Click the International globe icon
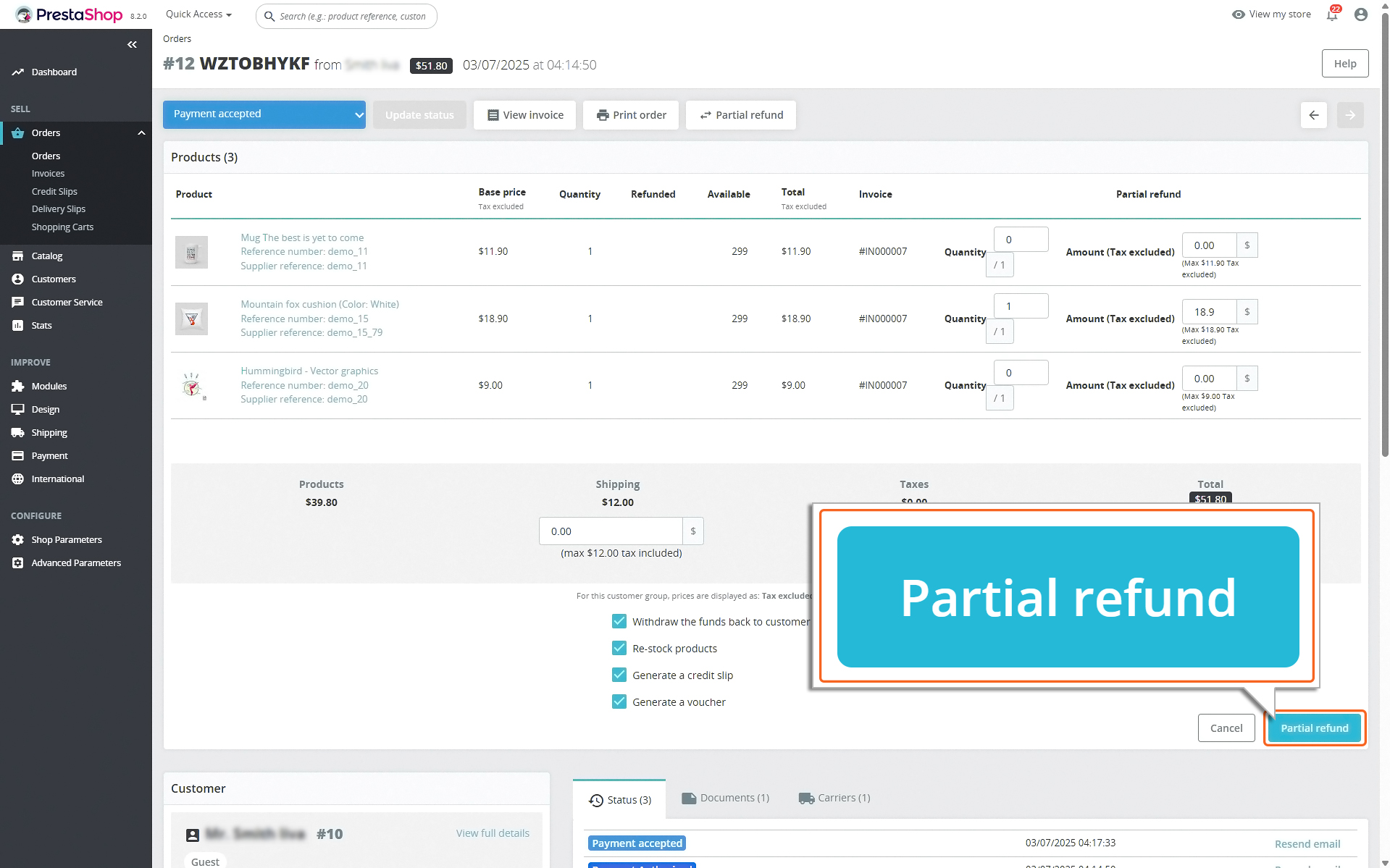Viewport: 1390px width, 868px height. 18,479
